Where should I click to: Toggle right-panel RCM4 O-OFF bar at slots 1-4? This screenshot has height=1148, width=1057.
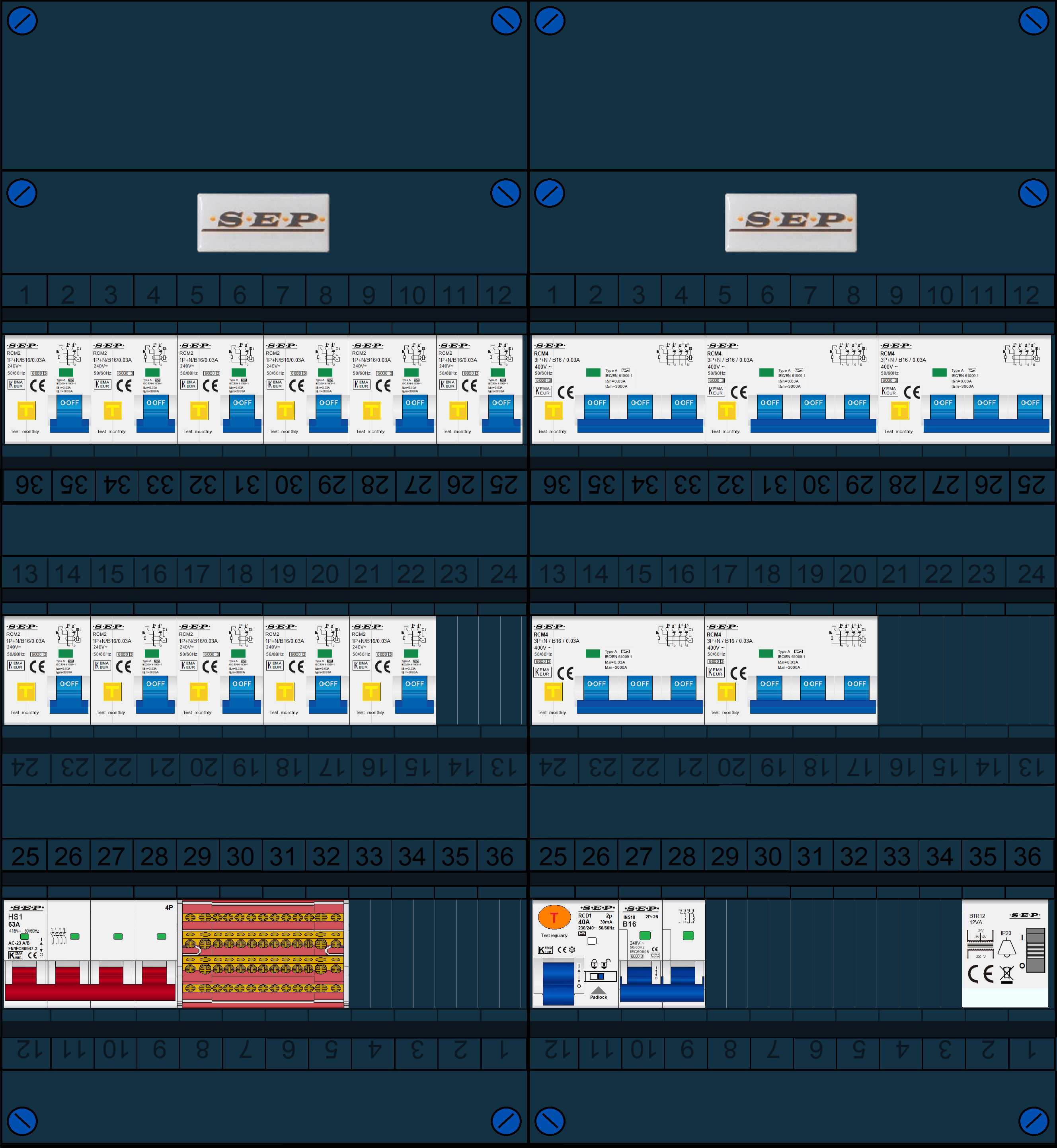click(x=640, y=413)
